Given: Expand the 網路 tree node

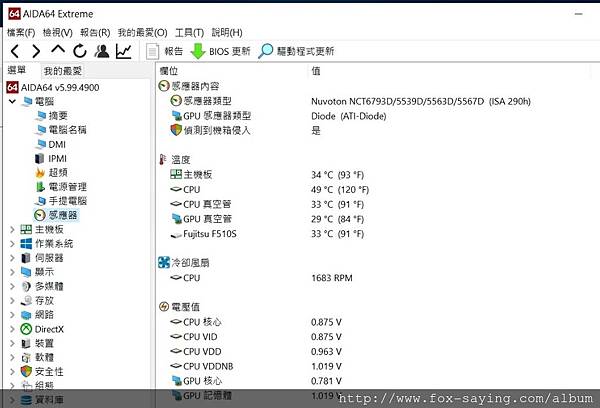Looking at the screenshot, I should 12,315.
